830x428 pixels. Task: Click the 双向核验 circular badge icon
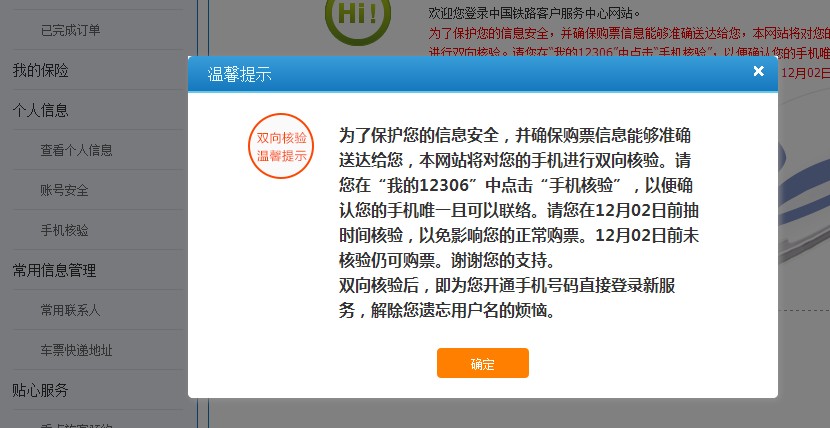[x=281, y=146]
